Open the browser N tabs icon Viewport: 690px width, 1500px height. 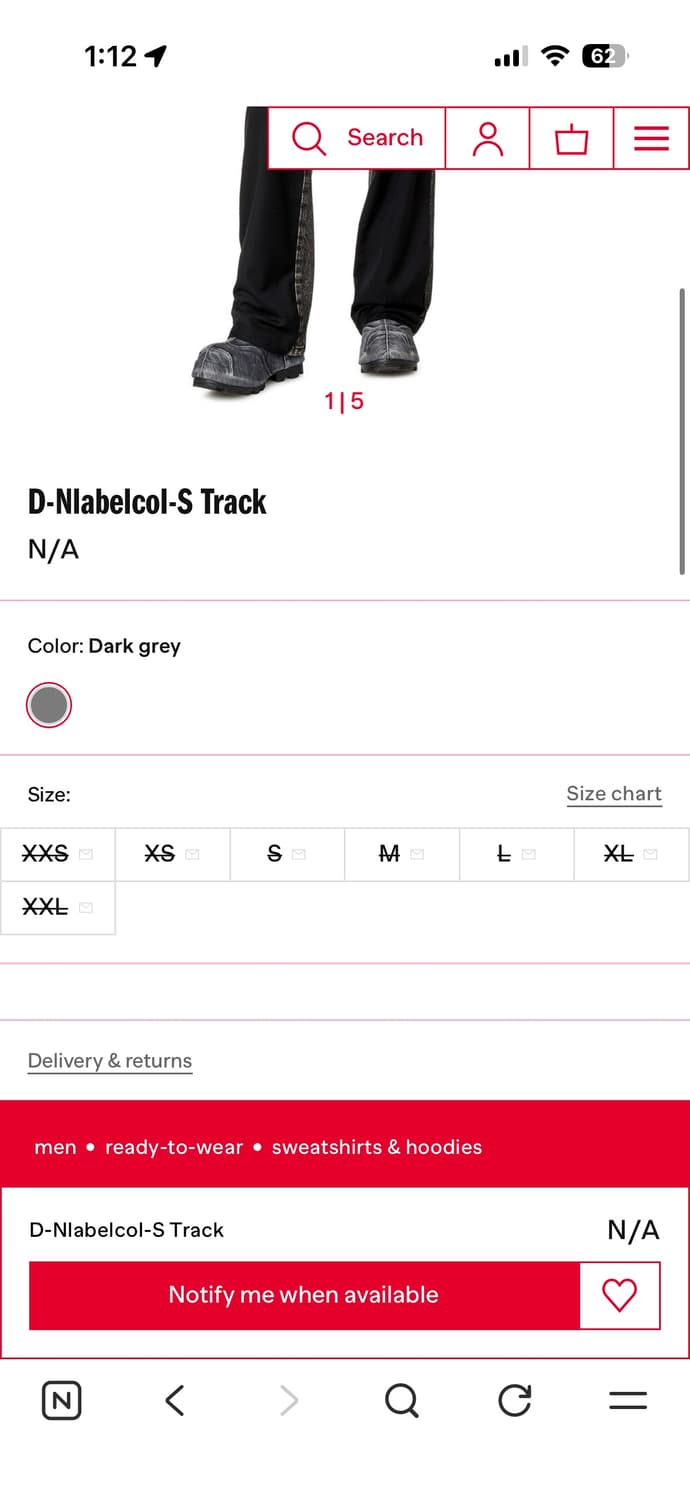pos(62,1400)
